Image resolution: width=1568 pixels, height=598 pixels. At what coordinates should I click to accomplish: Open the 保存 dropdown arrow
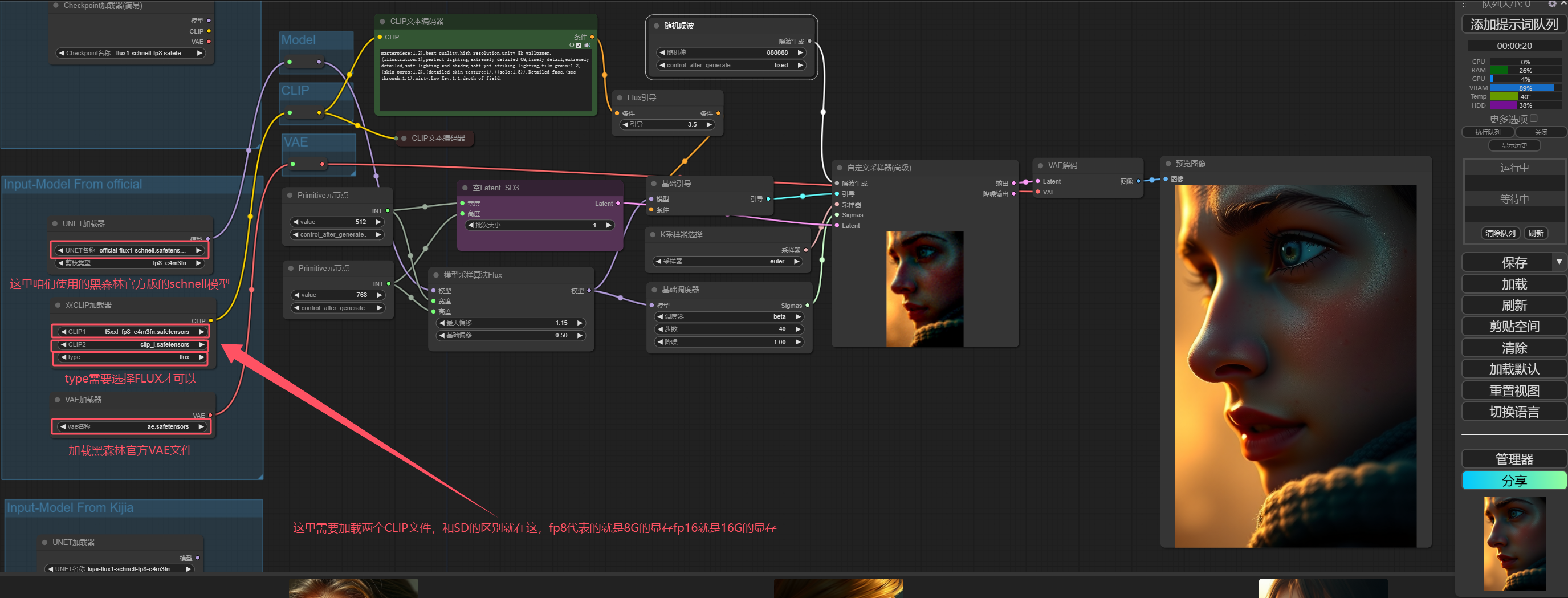pyautogui.click(x=1559, y=262)
